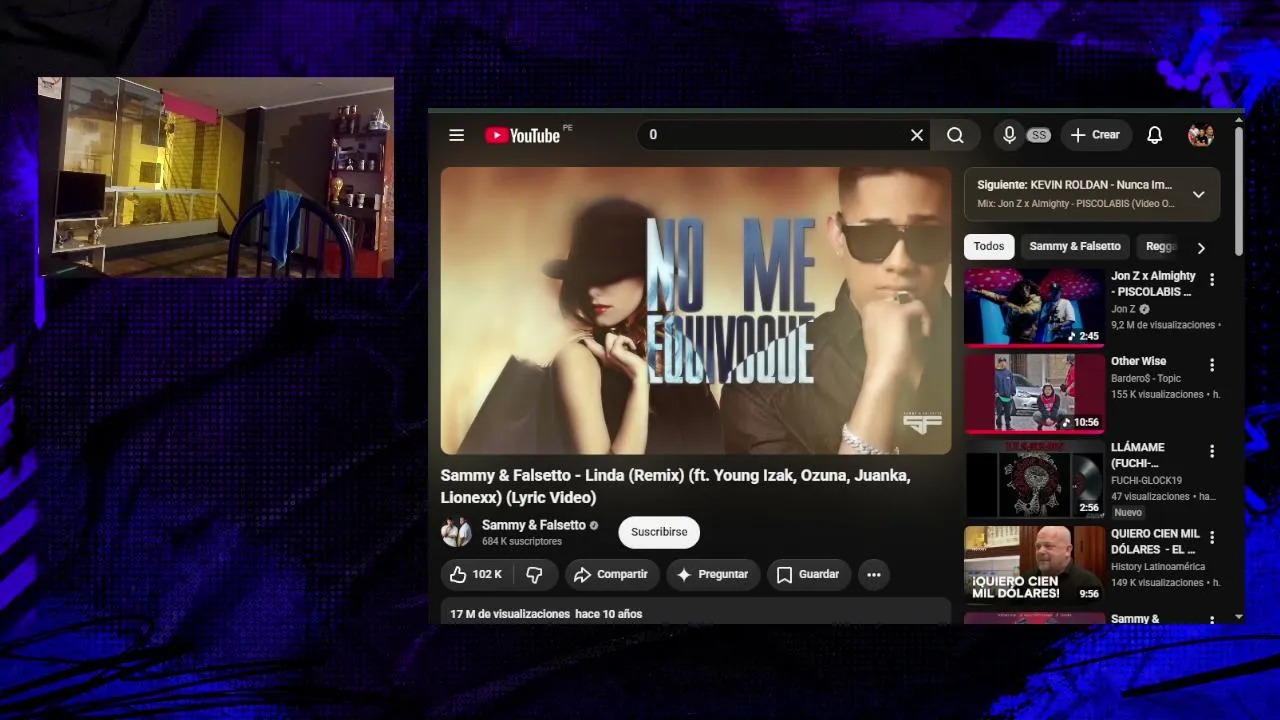Viewport: 1280px width, 720px height.
Task: Click the "Other Wise" video title
Action: click(1138, 361)
